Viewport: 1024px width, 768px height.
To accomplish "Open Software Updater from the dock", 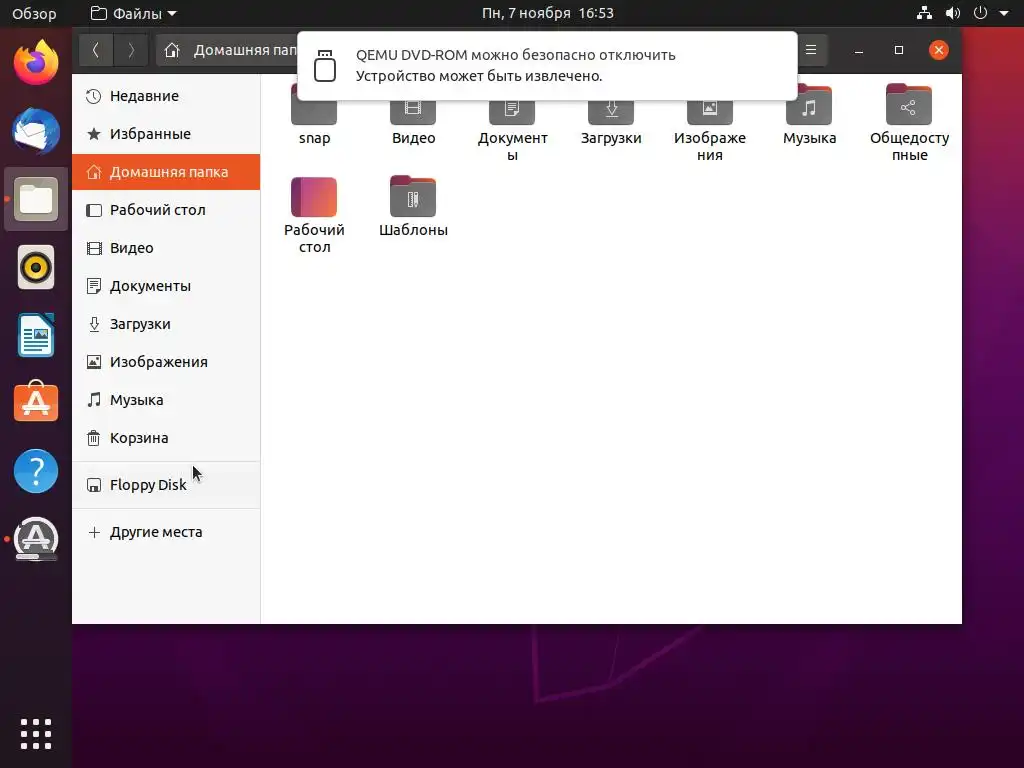I will 36,539.
